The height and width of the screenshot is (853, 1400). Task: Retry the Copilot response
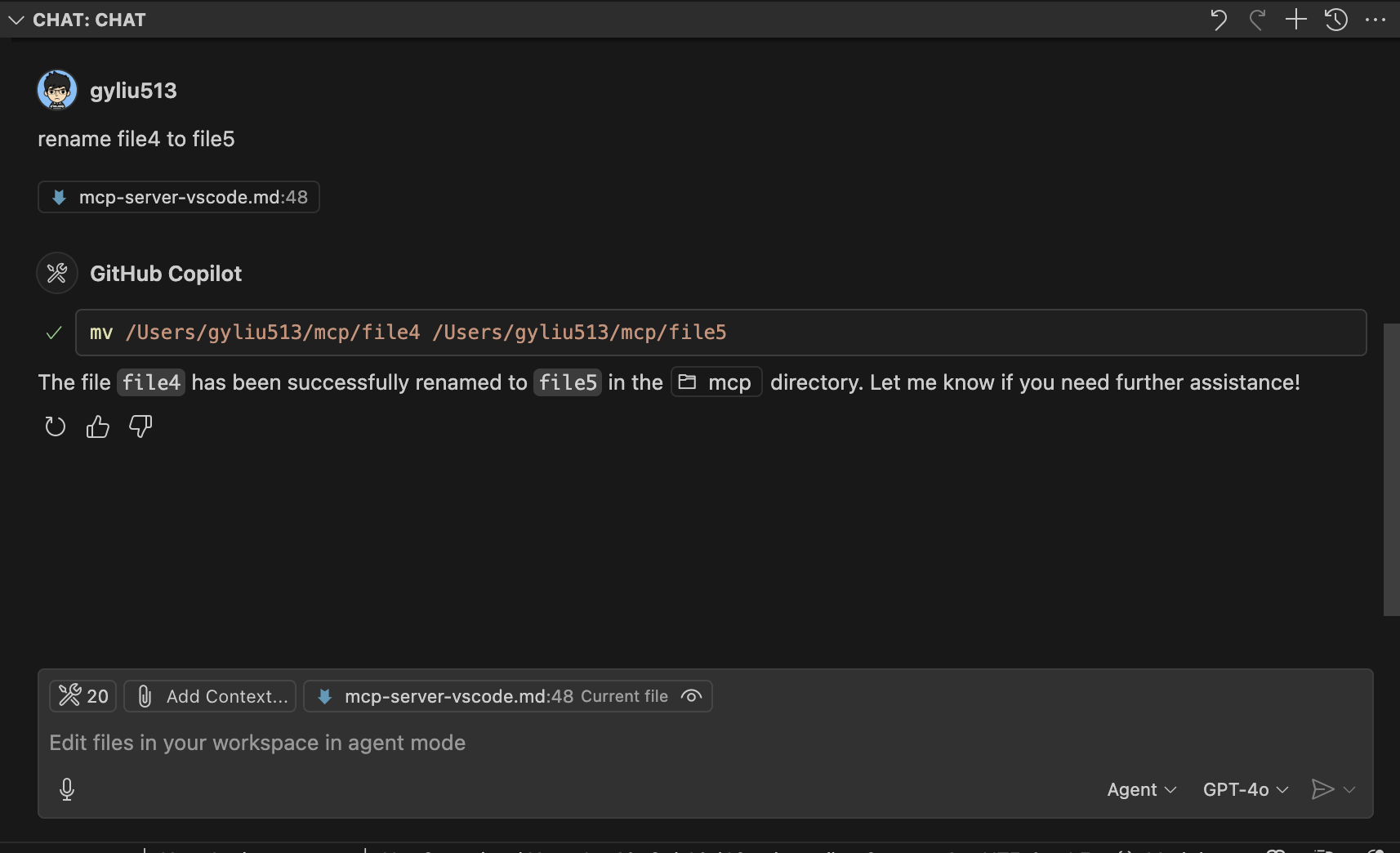pos(55,426)
